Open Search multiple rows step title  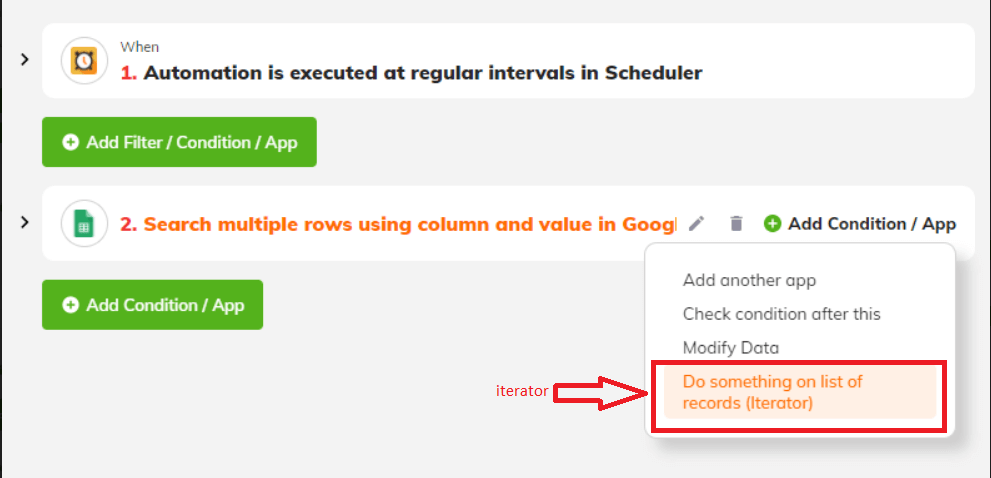coord(398,224)
